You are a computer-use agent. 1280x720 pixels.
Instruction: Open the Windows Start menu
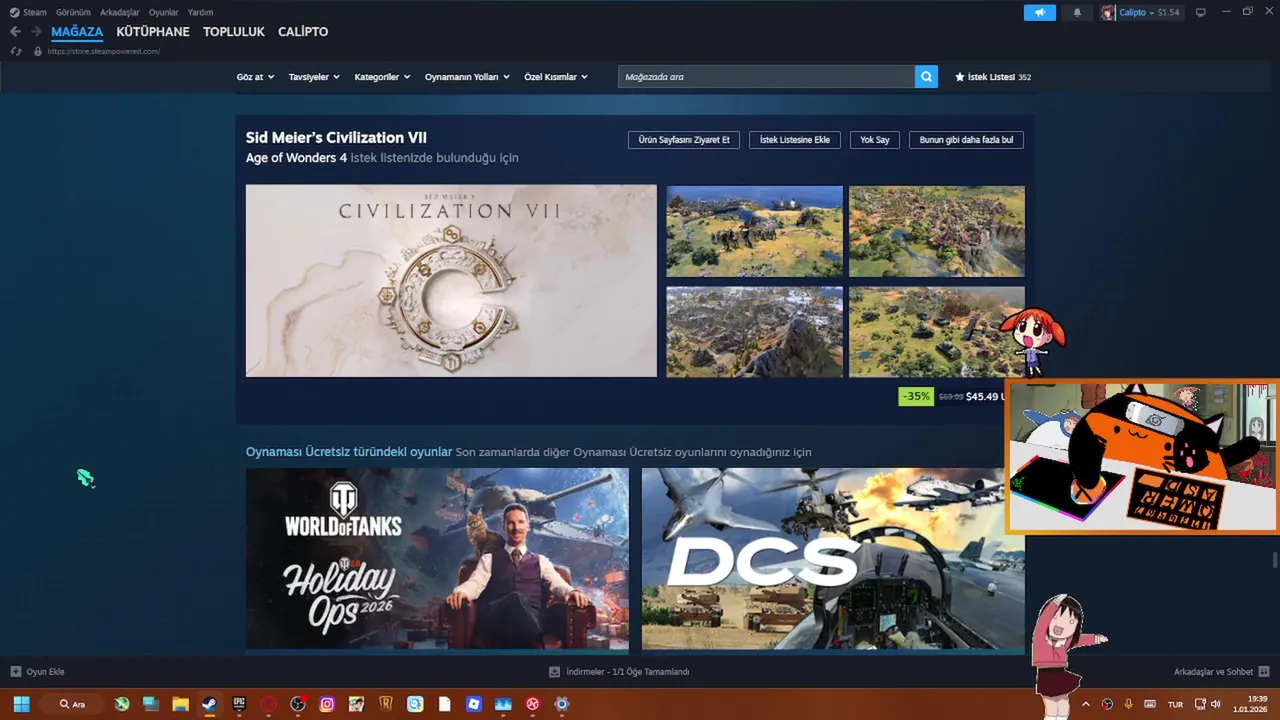21,704
